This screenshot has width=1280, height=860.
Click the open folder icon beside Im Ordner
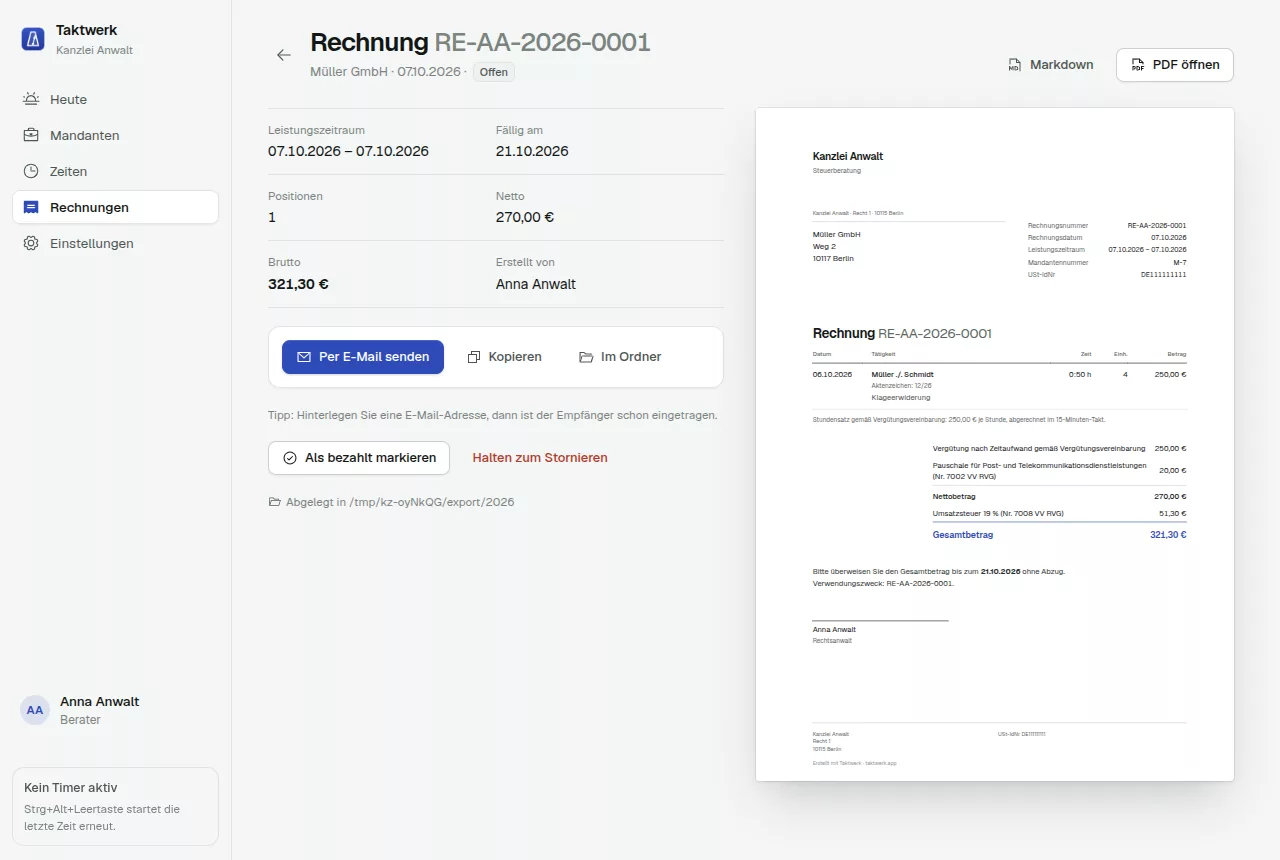click(x=587, y=357)
